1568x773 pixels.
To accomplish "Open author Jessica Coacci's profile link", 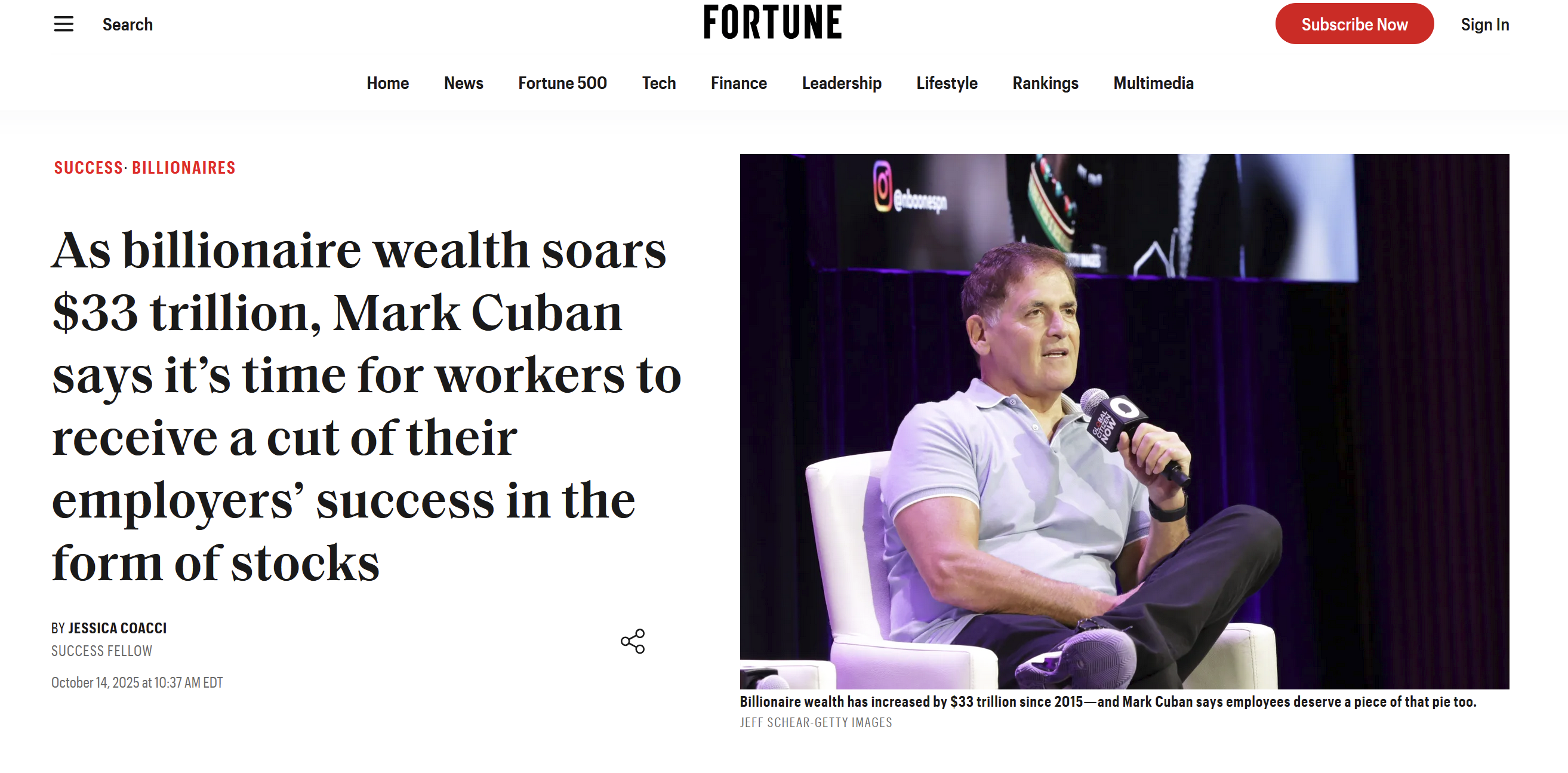I will pyautogui.click(x=117, y=627).
